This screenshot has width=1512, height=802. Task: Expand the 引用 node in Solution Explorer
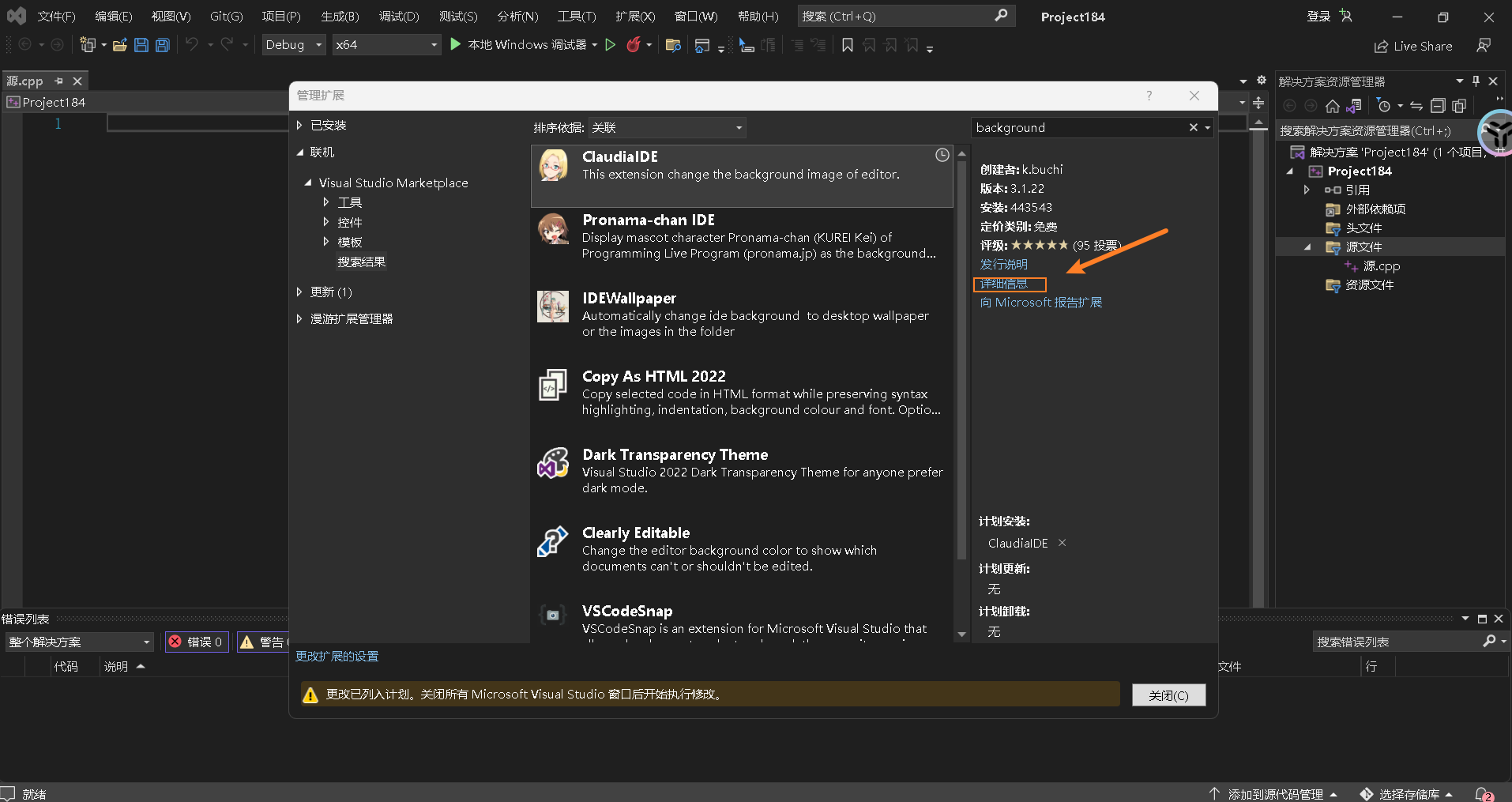pyautogui.click(x=1307, y=190)
